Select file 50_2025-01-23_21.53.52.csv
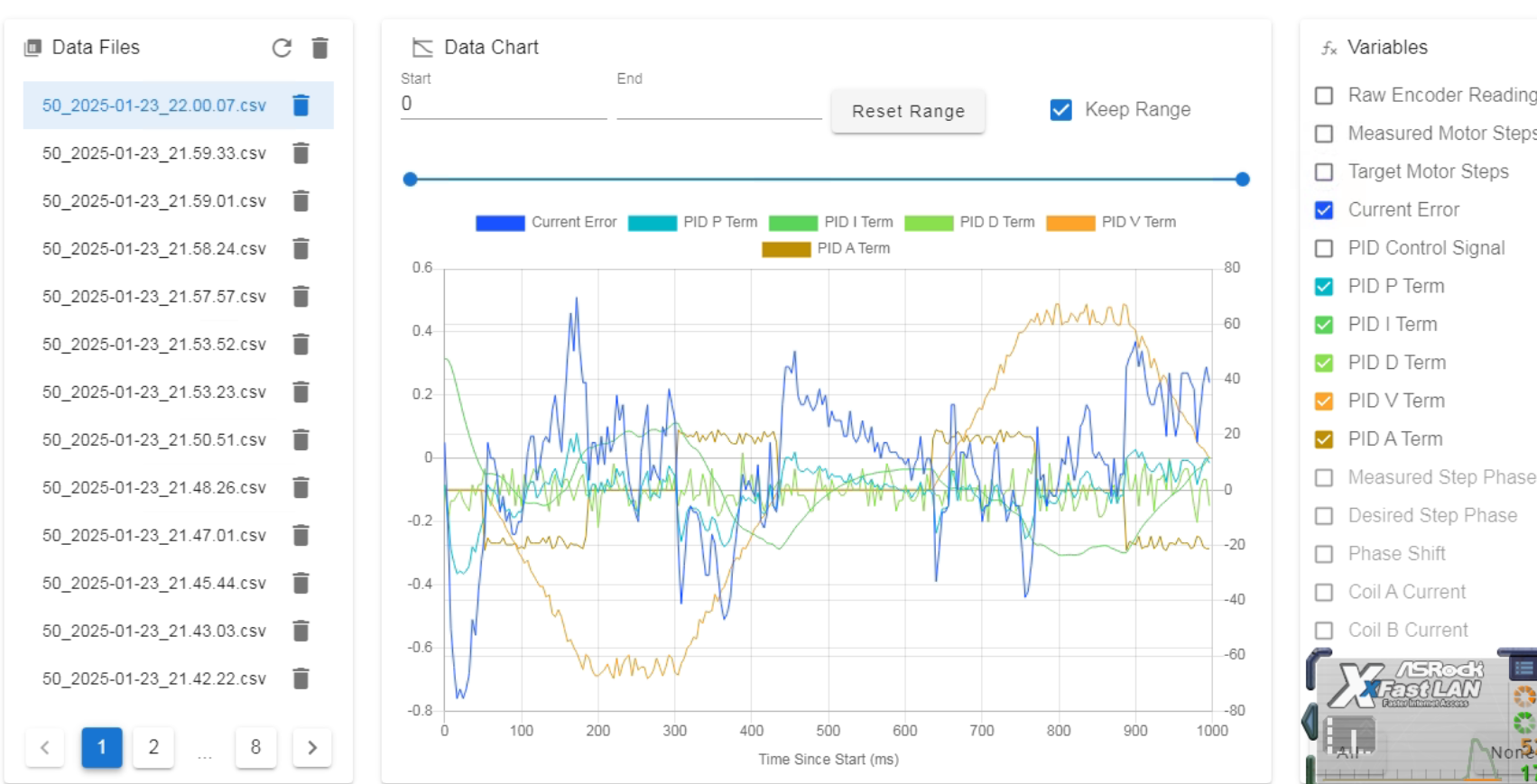The height and width of the screenshot is (784, 1537). tap(154, 345)
